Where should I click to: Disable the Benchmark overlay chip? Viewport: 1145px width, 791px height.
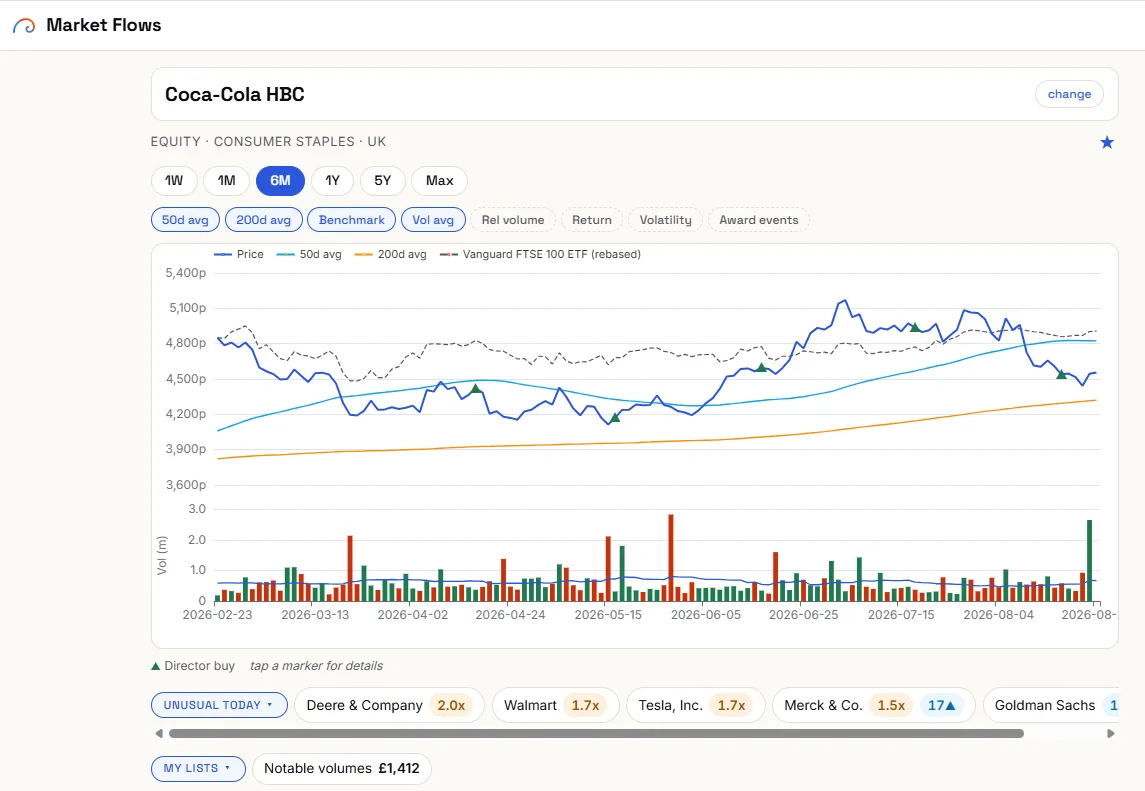[x=351, y=220]
